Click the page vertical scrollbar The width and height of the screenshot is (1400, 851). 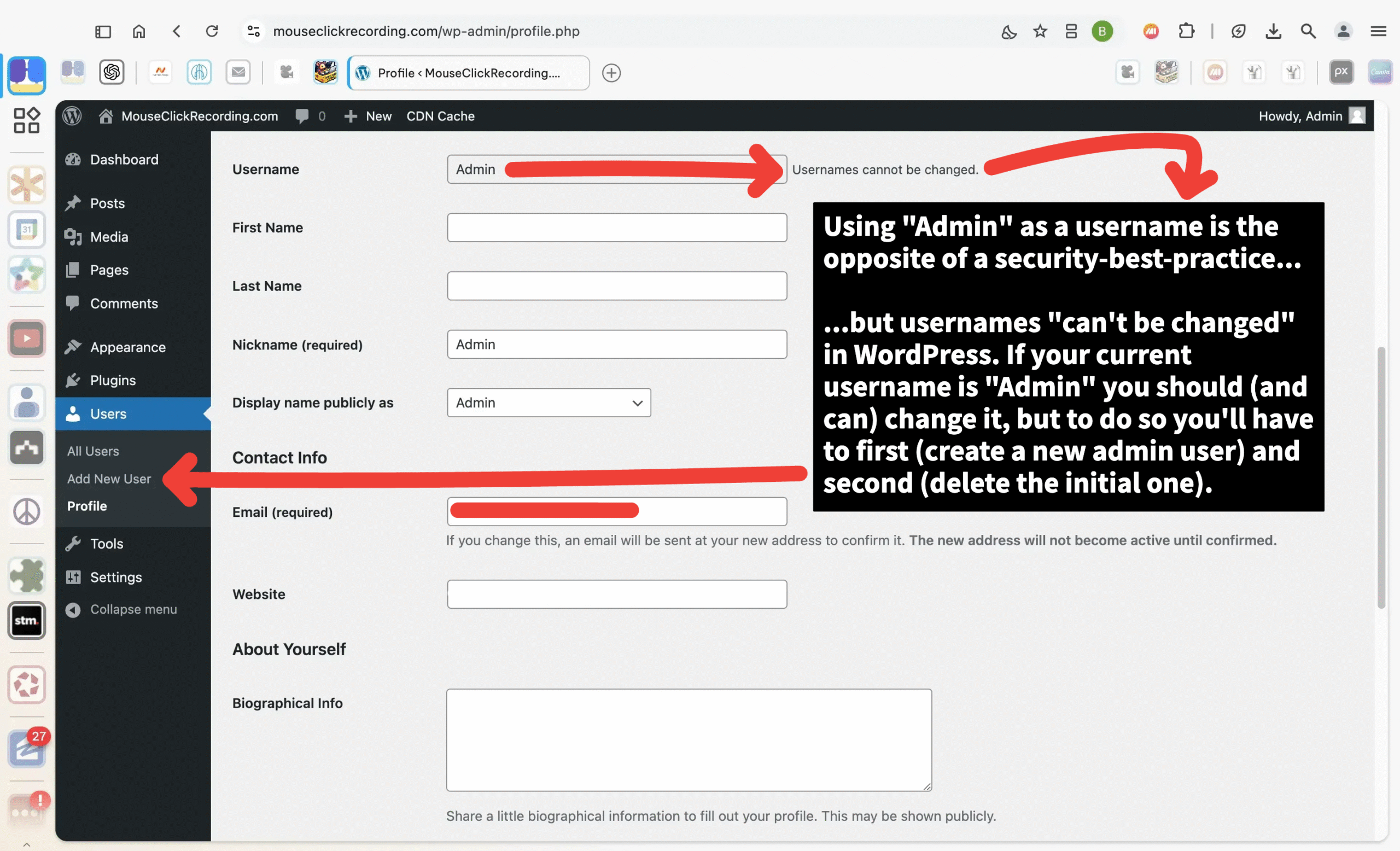coord(1381,477)
